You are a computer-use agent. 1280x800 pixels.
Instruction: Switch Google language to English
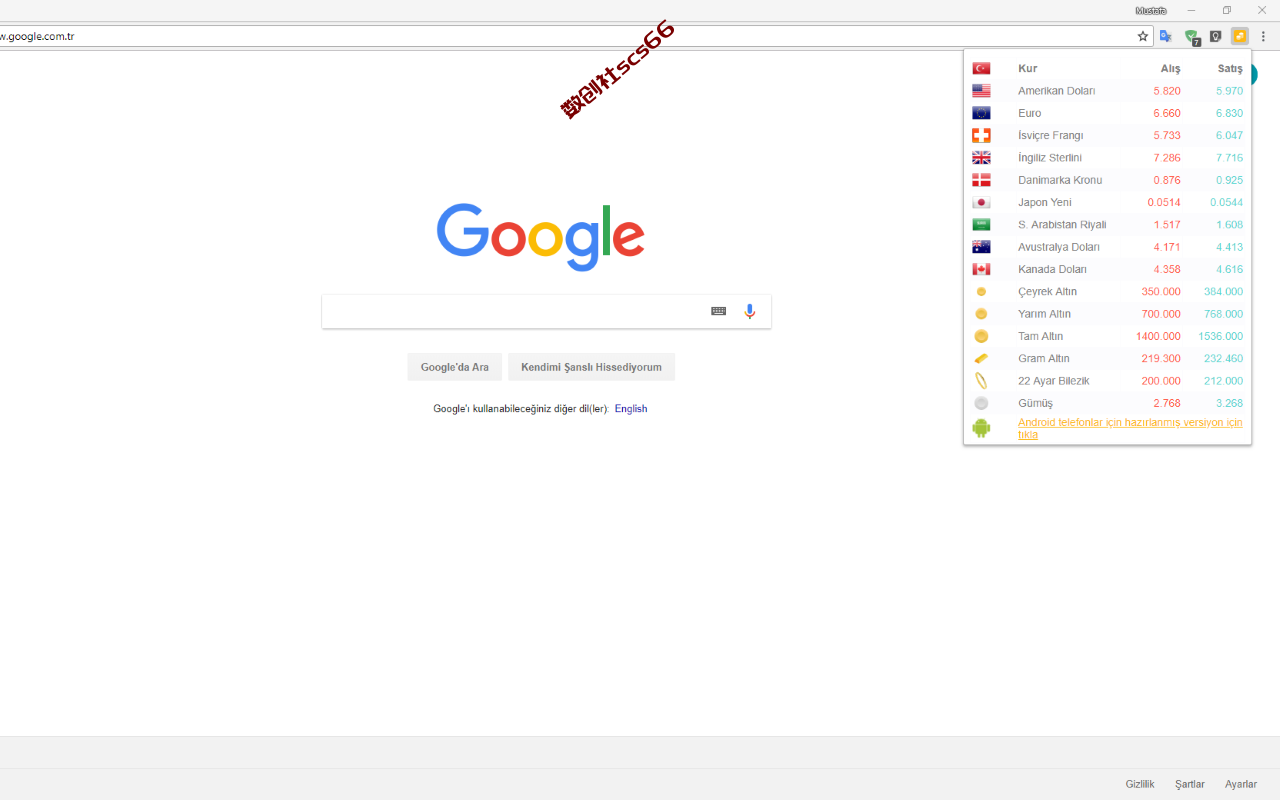pyautogui.click(x=631, y=409)
